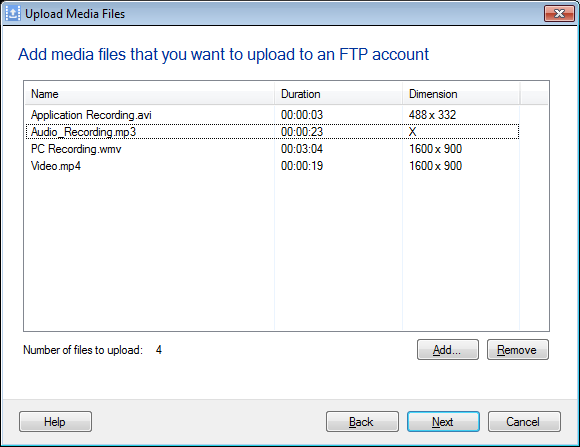Click the Upload Media Files title icon
The image size is (580, 447).
click(x=13, y=14)
